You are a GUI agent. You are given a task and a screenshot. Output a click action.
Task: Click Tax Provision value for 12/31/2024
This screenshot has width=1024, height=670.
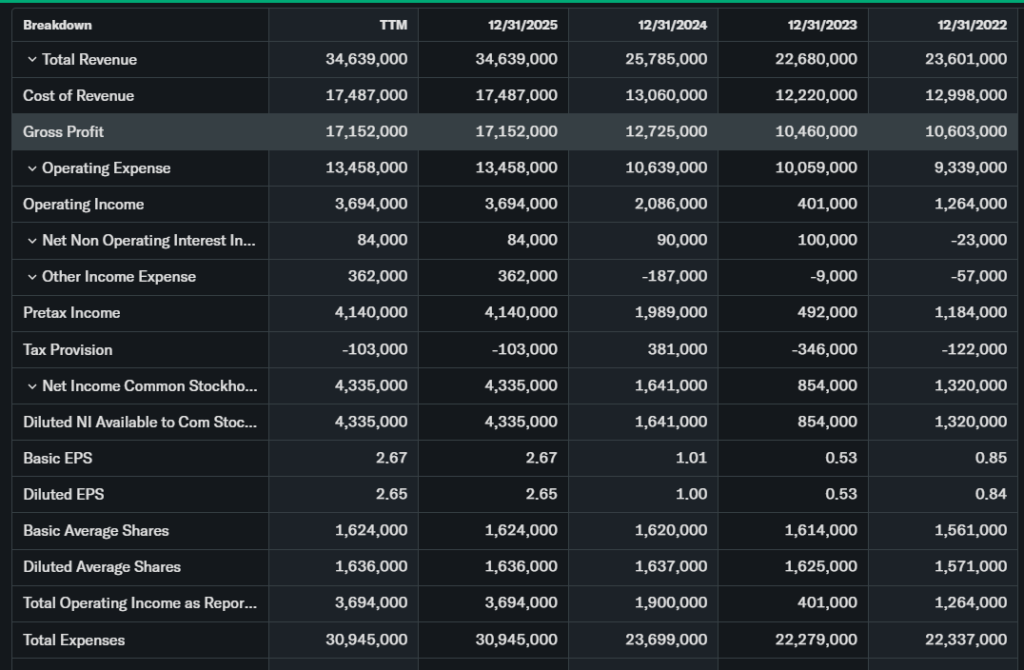coord(682,350)
